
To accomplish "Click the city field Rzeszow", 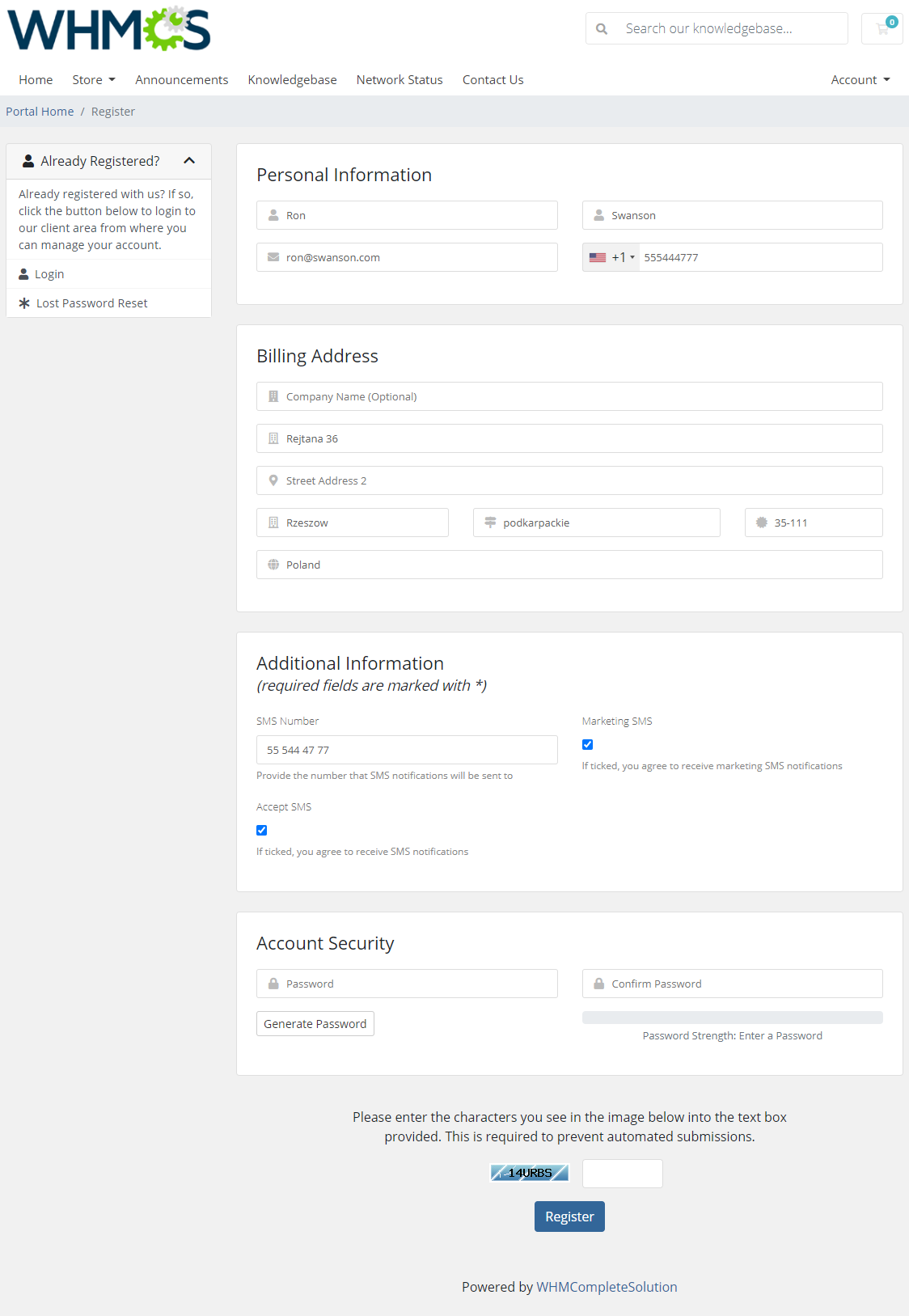I will pos(353,523).
